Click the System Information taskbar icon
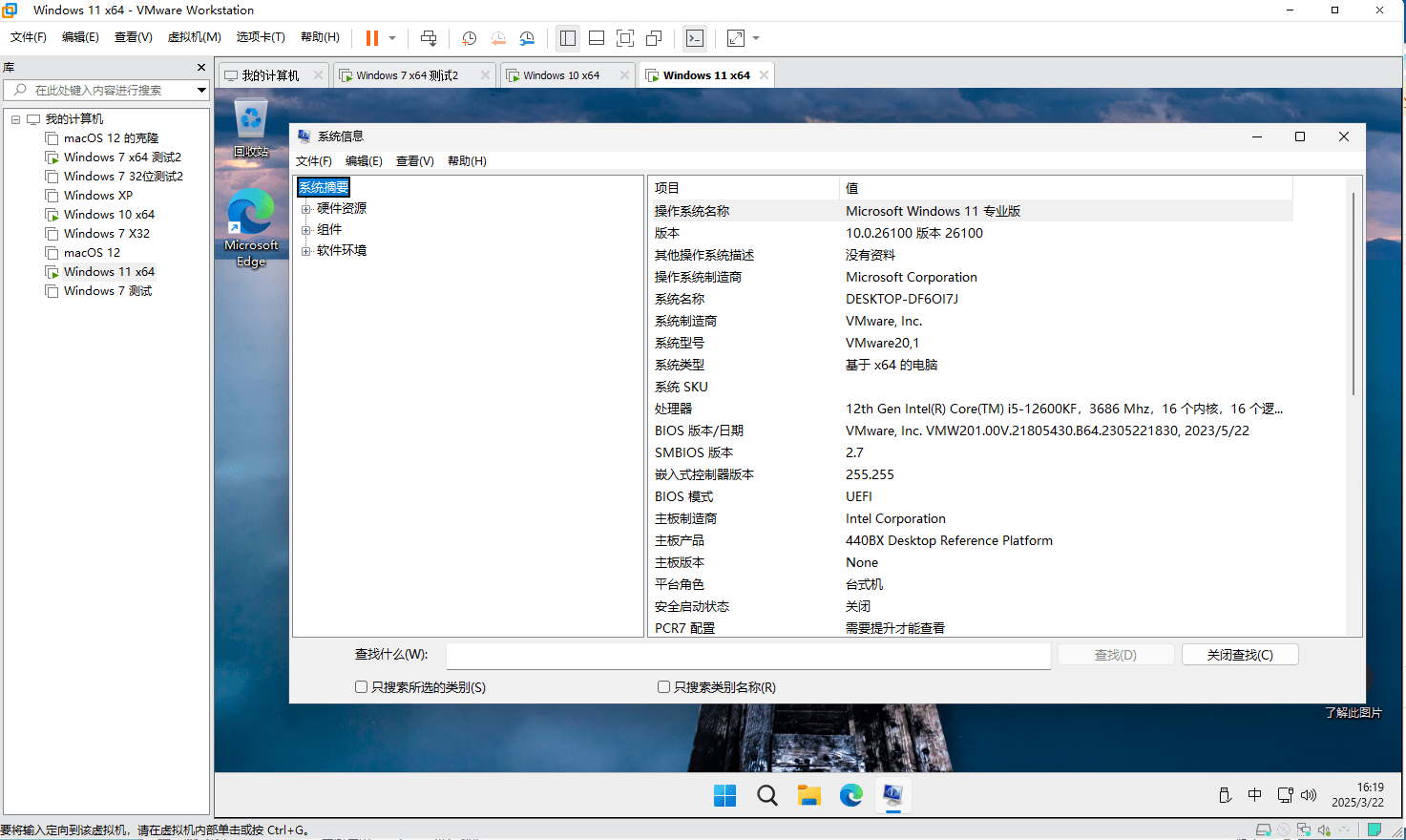This screenshot has height=840, width=1406. coord(893,795)
